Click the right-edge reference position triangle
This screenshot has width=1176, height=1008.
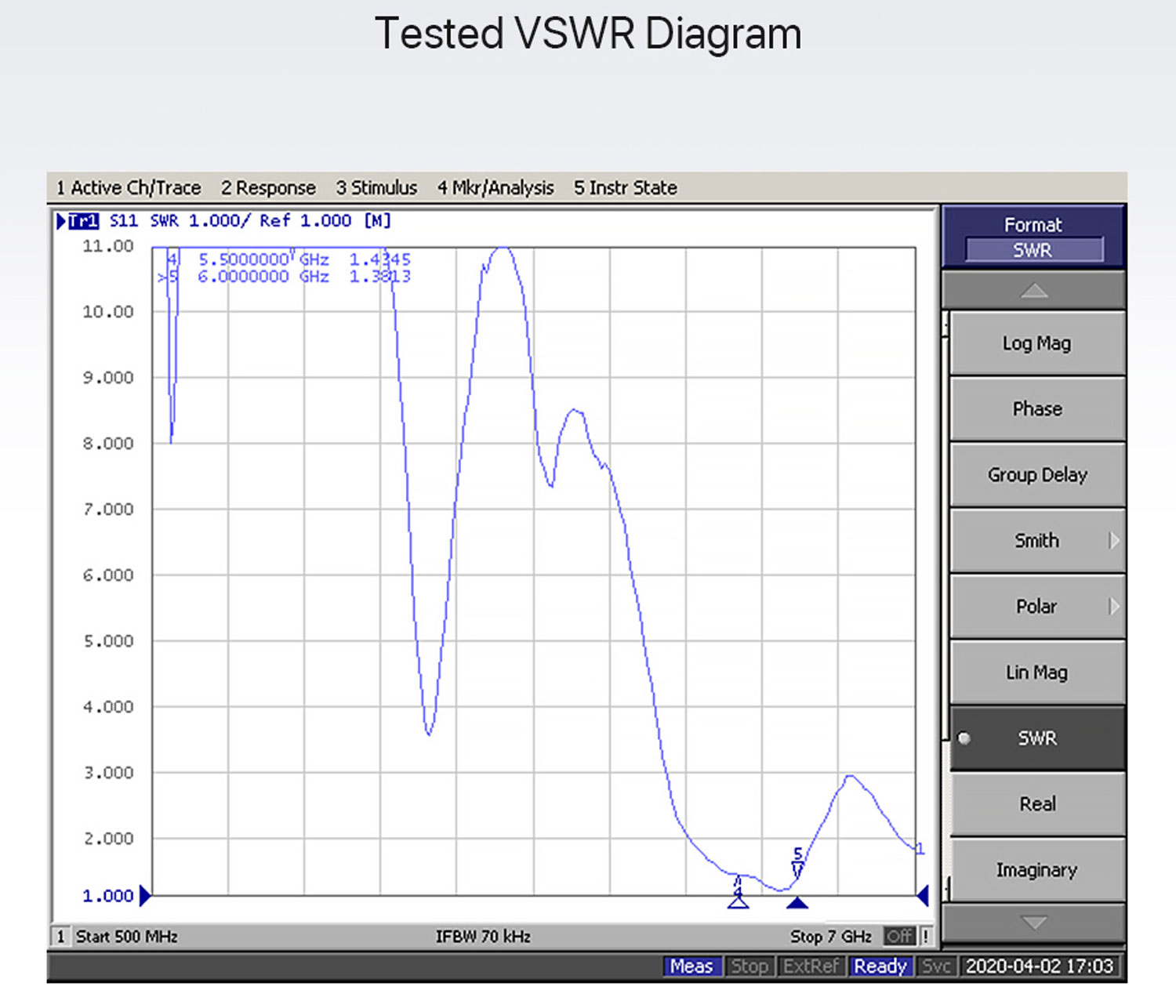(x=923, y=895)
